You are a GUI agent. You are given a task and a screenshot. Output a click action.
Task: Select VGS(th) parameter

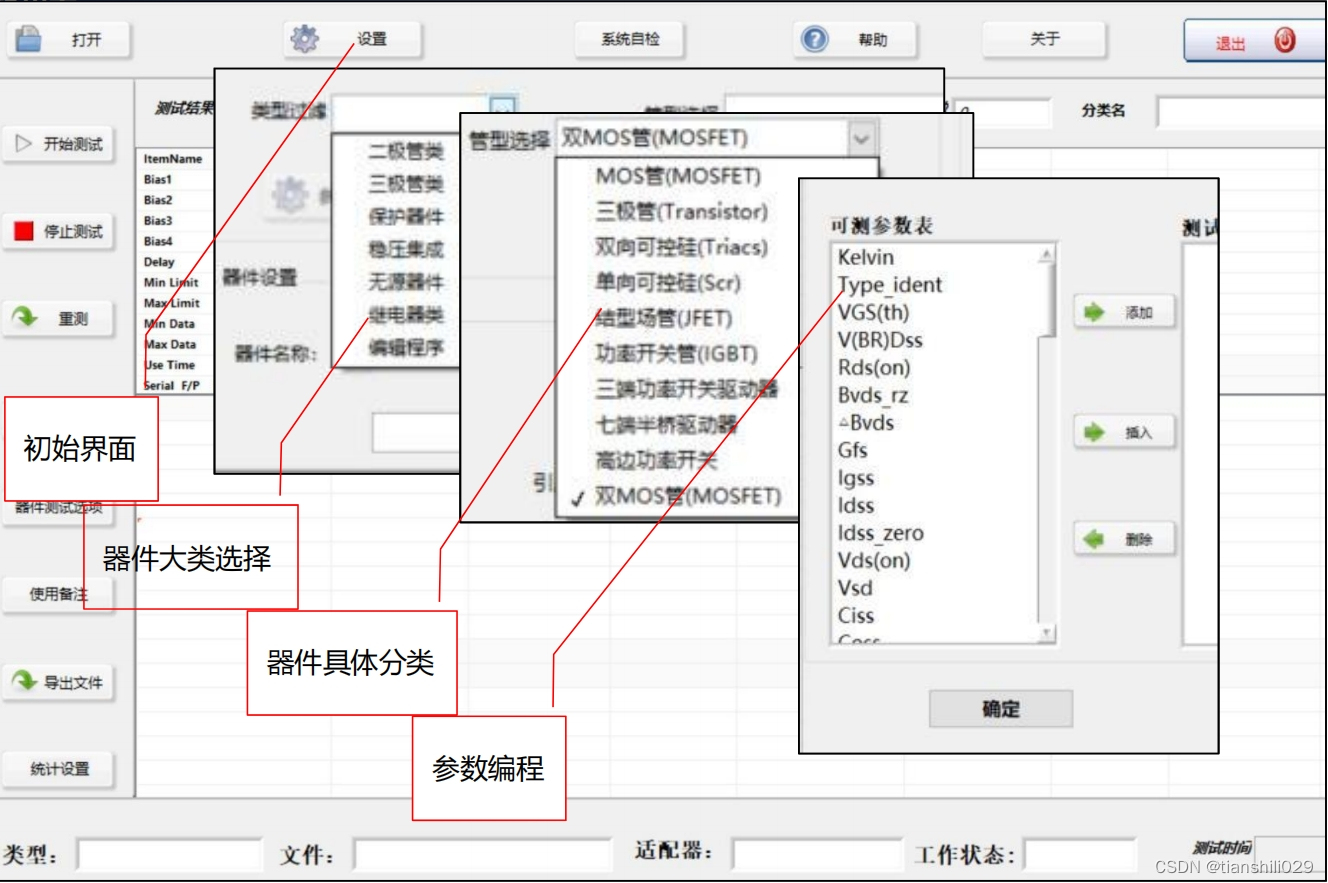tap(874, 312)
